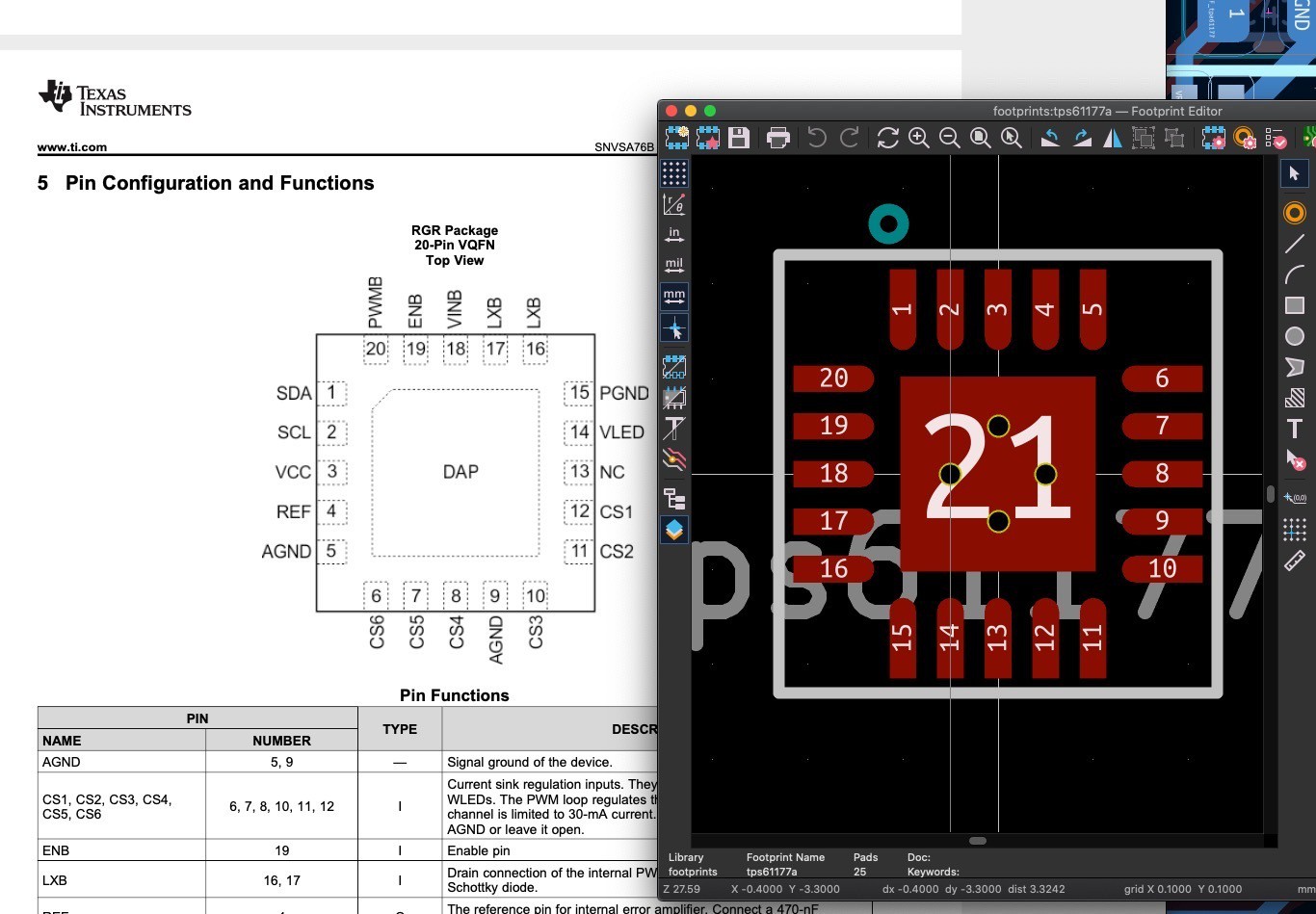Refresh the canvas view
Viewport: 1316px width, 914px height.
887,138
